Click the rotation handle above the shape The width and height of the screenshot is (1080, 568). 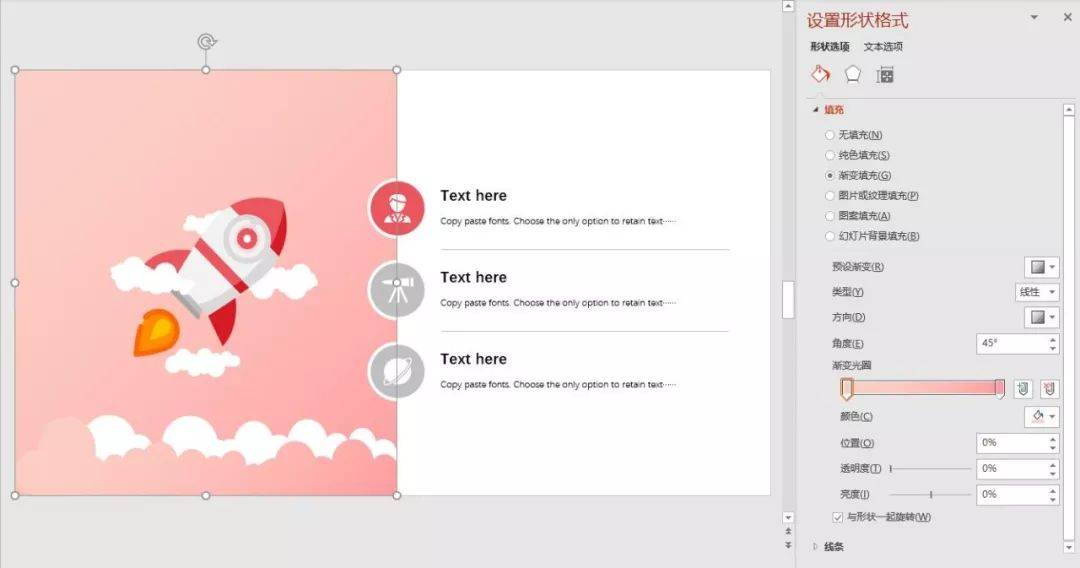pyautogui.click(x=207, y=42)
